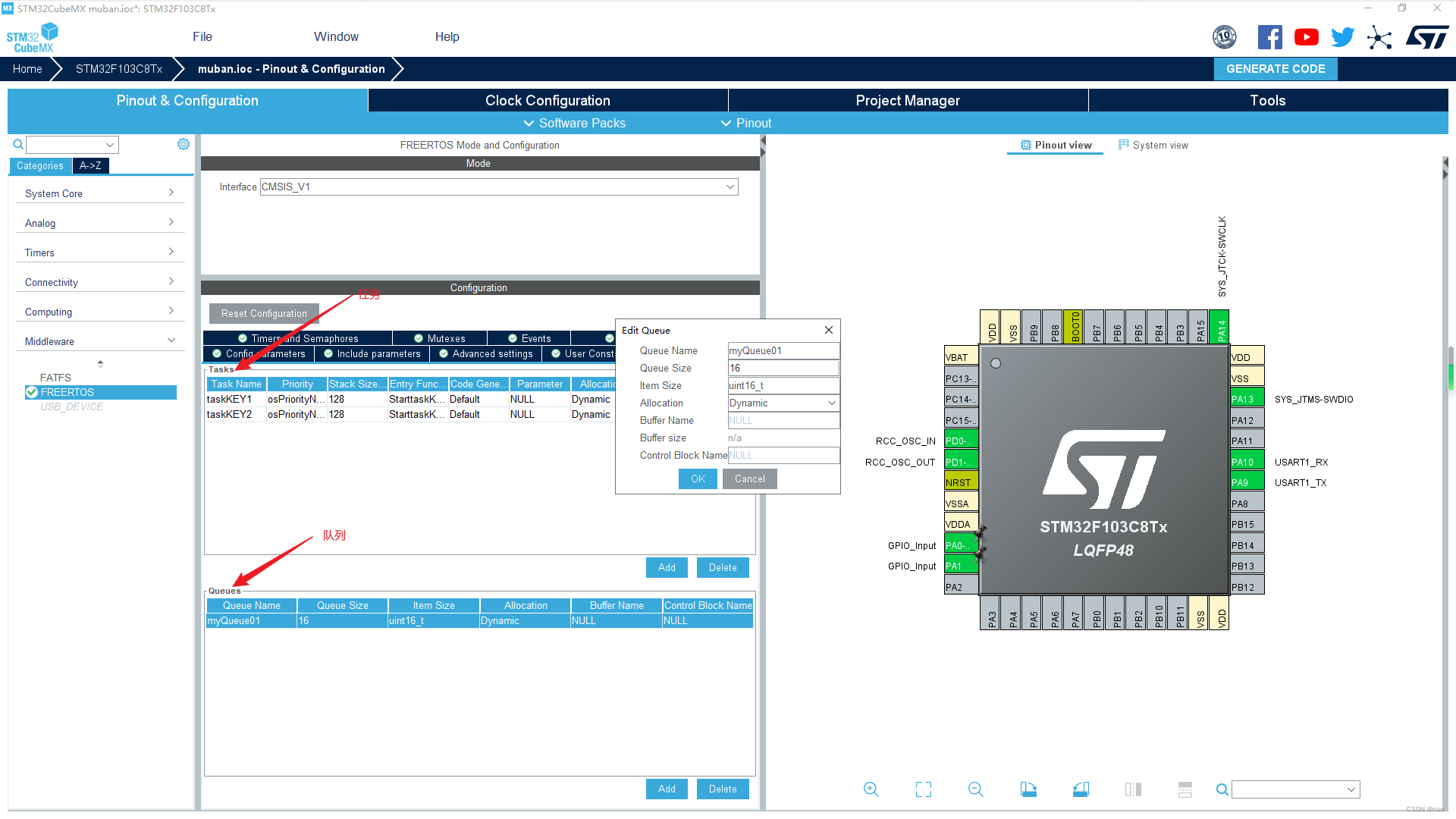The width and height of the screenshot is (1456, 819).
Task: Switch to the Tools tab
Action: pos(1268,100)
